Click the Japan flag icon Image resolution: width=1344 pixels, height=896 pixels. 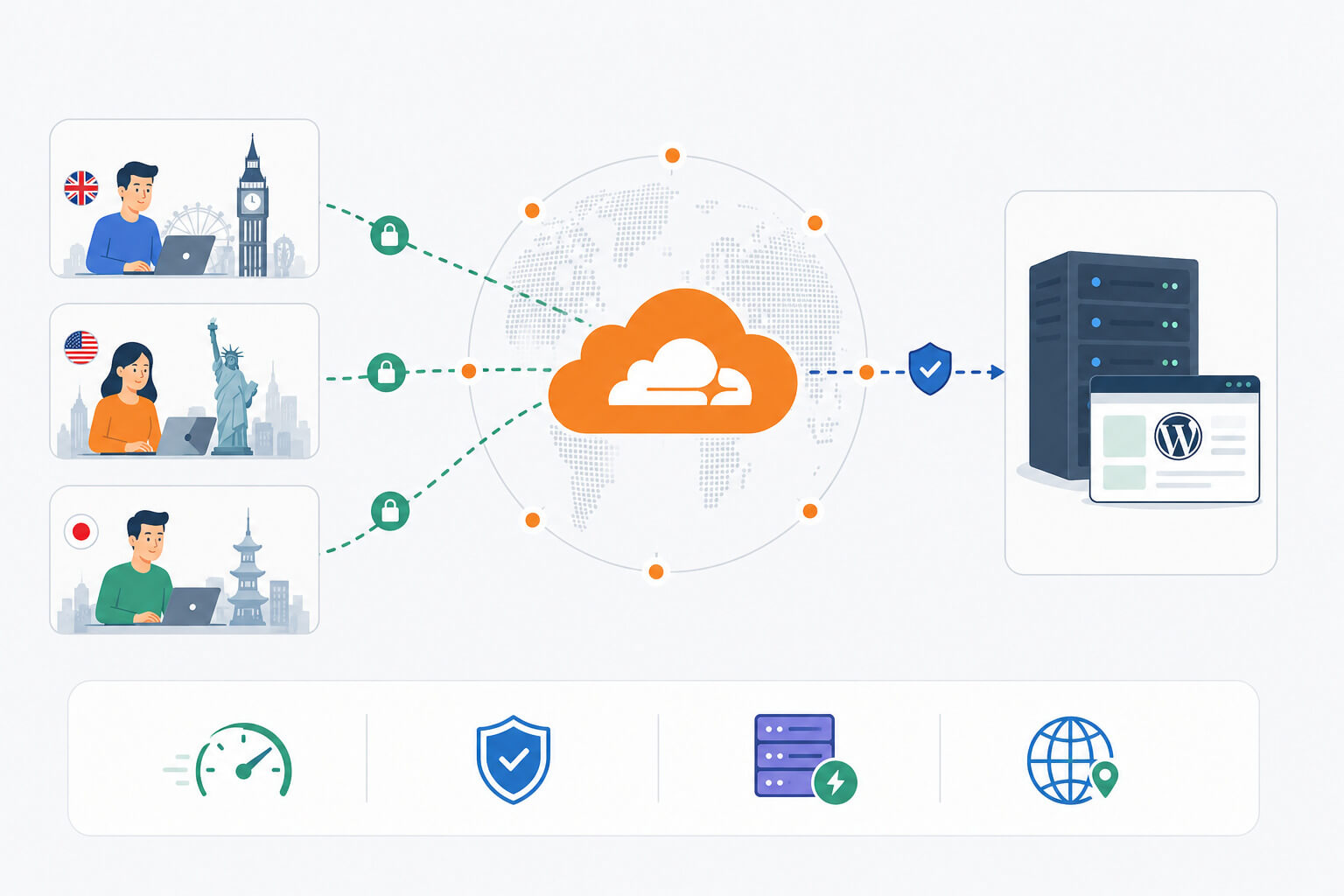click(x=81, y=531)
